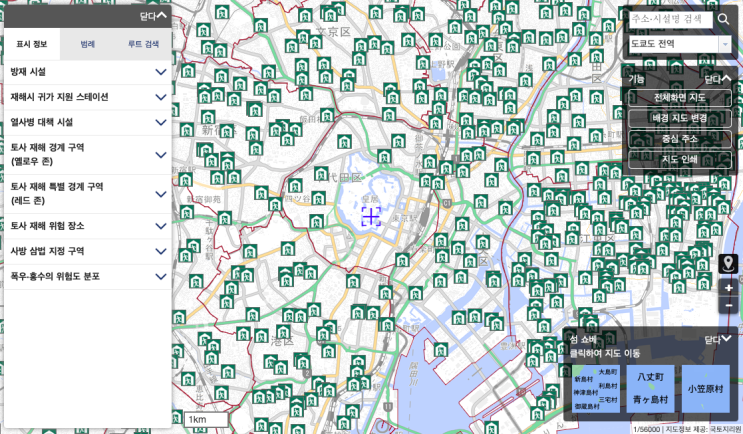Image resolution: width=743 pixels, height=434 pixels.
Task: Expand the 방재 시설 section
Action: (x=88, y=72)
